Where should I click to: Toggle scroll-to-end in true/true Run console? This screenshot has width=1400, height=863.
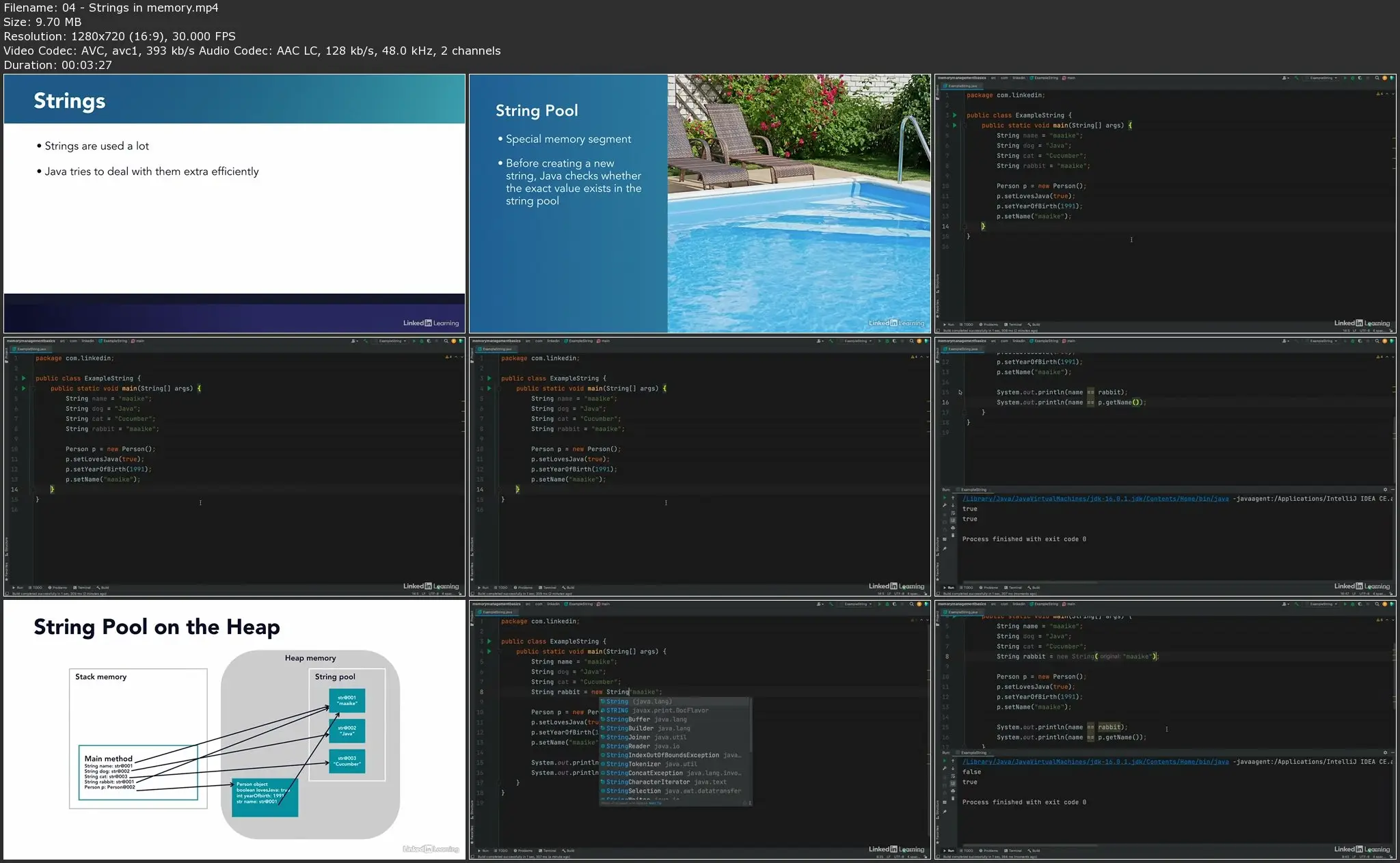(x=953, y=520)
